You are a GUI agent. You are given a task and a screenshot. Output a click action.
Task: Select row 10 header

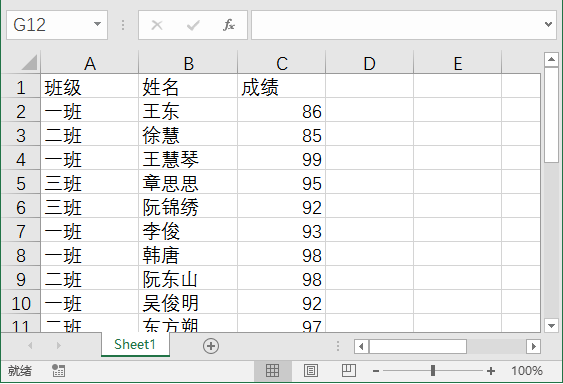click(20, 303)
